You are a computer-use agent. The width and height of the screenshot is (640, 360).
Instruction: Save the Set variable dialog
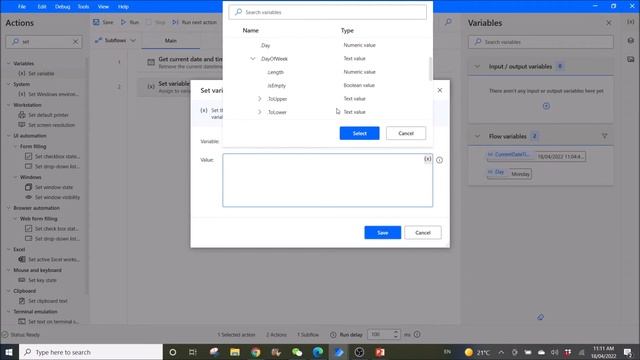[x=382, y=233]
